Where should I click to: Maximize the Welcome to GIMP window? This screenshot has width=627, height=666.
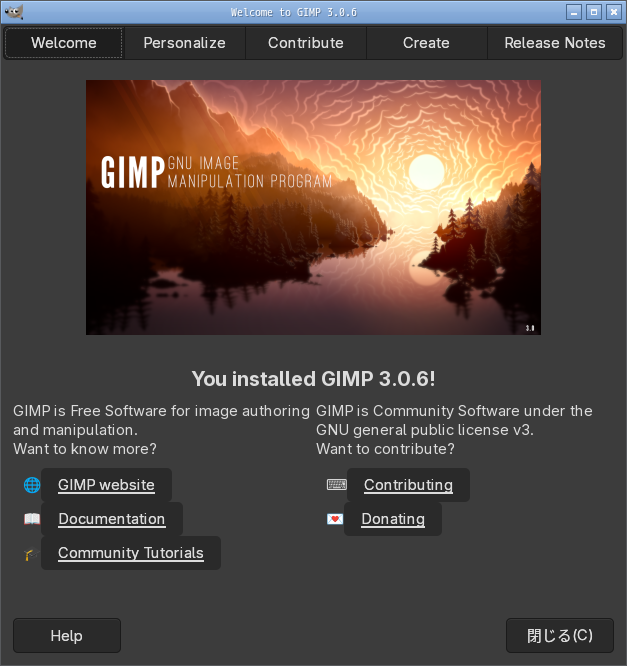594,12
